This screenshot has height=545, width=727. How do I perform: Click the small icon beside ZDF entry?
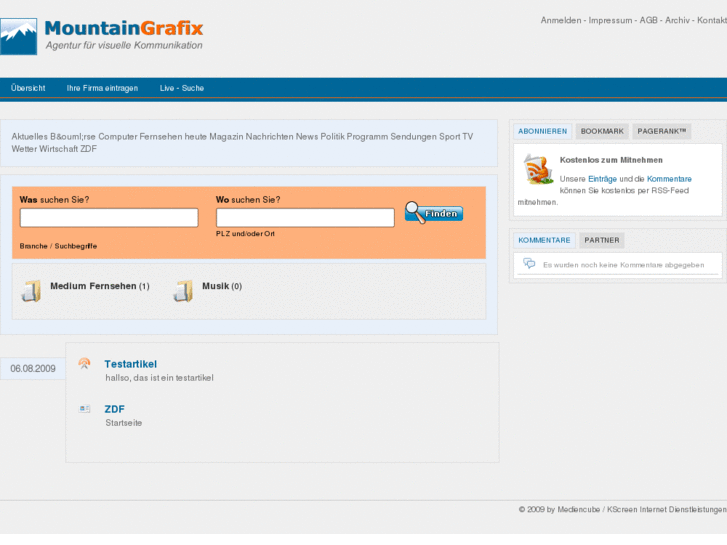click(85, 409)
